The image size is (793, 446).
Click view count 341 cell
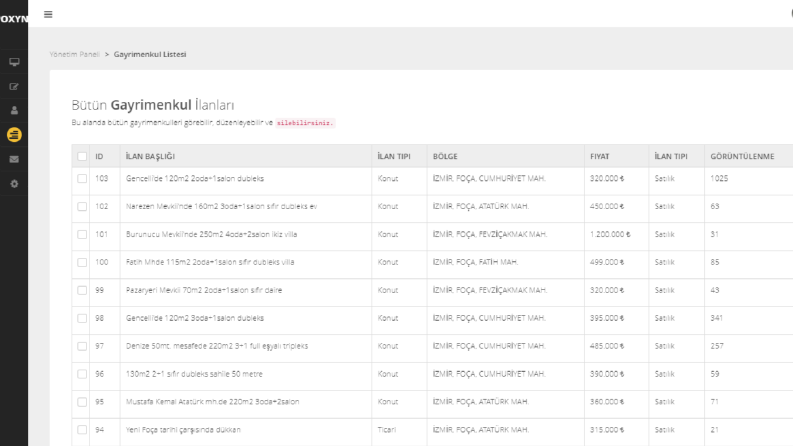pyautogui.click(x=717, y=318)
